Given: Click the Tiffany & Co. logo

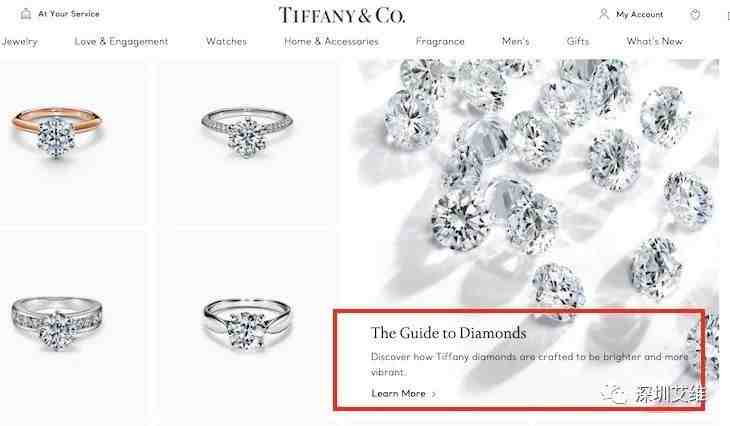Looking at the screenshot, I should coord(342,15).
